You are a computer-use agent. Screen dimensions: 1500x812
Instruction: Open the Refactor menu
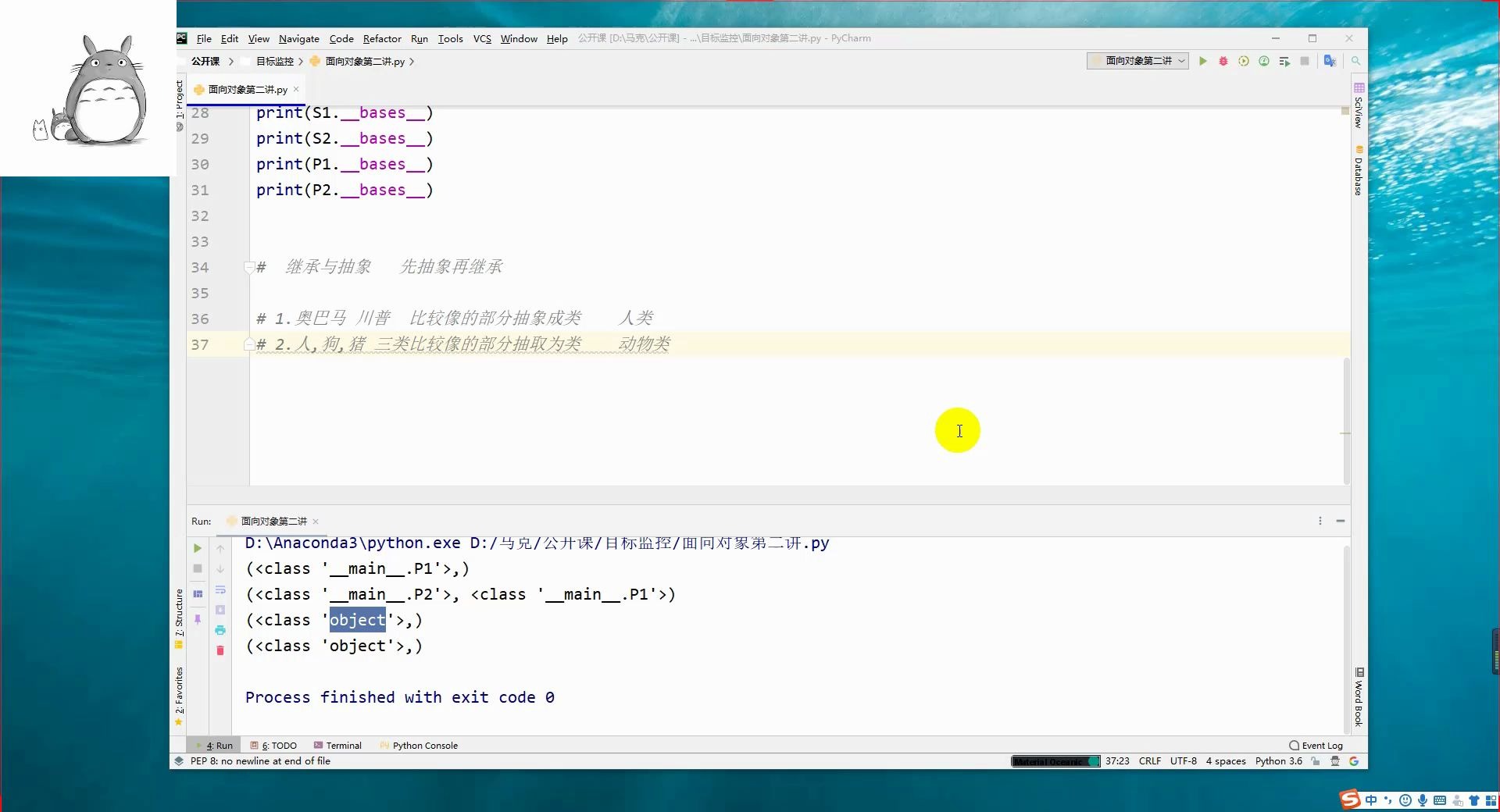click(x=382, y=39)
